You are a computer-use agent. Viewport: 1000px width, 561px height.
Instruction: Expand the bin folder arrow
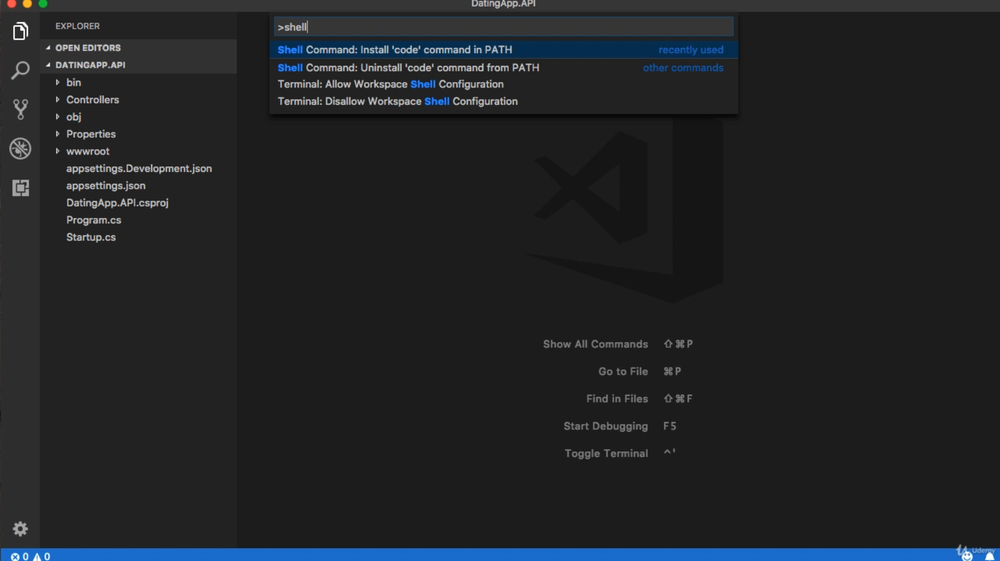coord(57,82)
